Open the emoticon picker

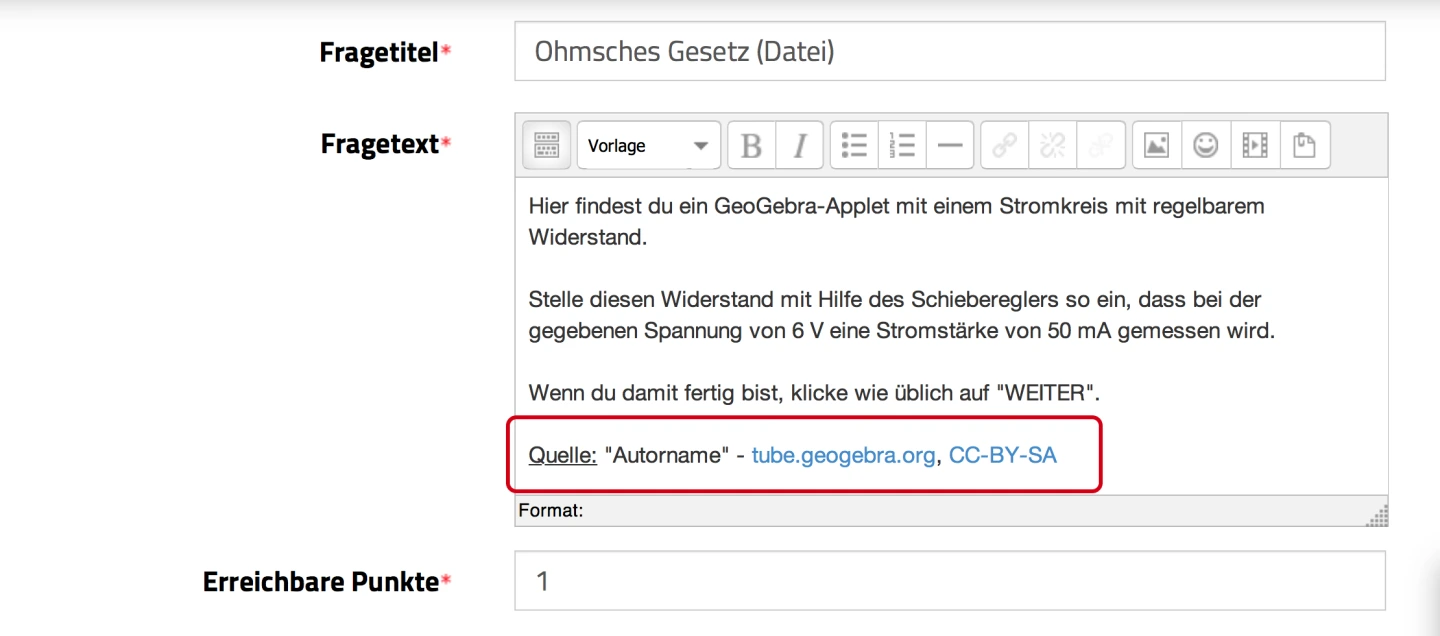point(1206,146)
